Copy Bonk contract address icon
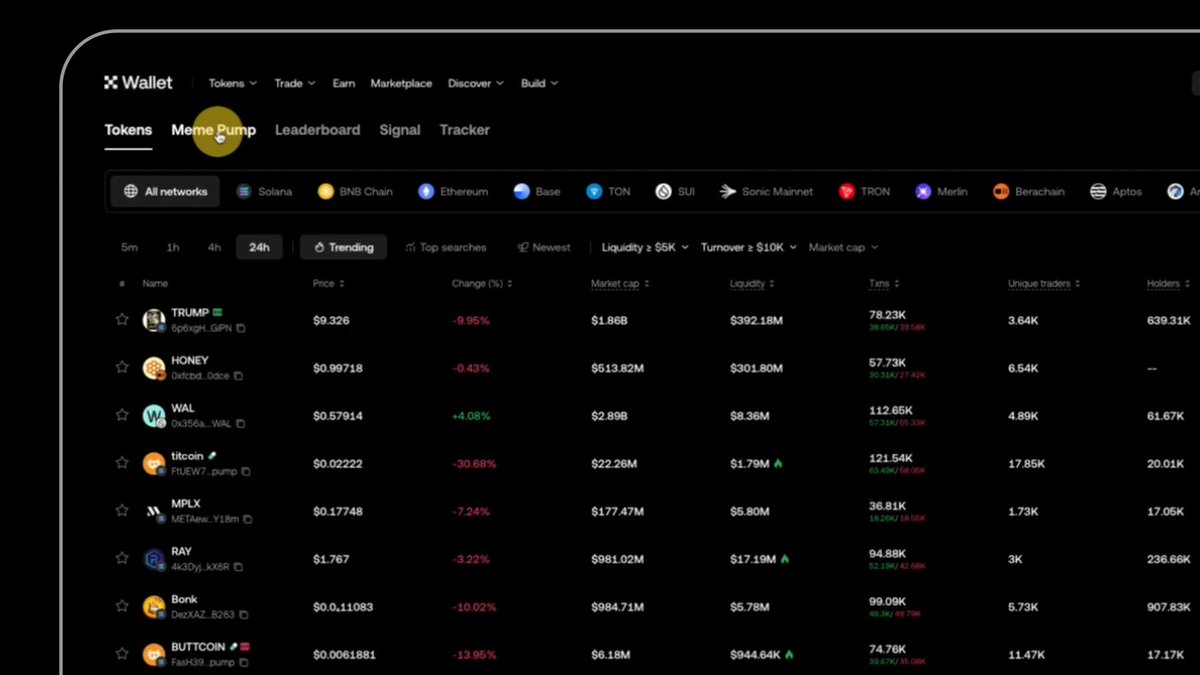Viewport: 1200px width, 675px height. click(x=244, y=615)
